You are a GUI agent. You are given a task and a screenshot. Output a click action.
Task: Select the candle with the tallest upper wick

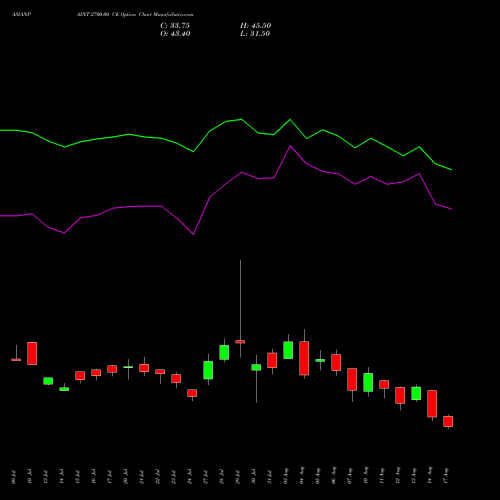coord(240,341)
